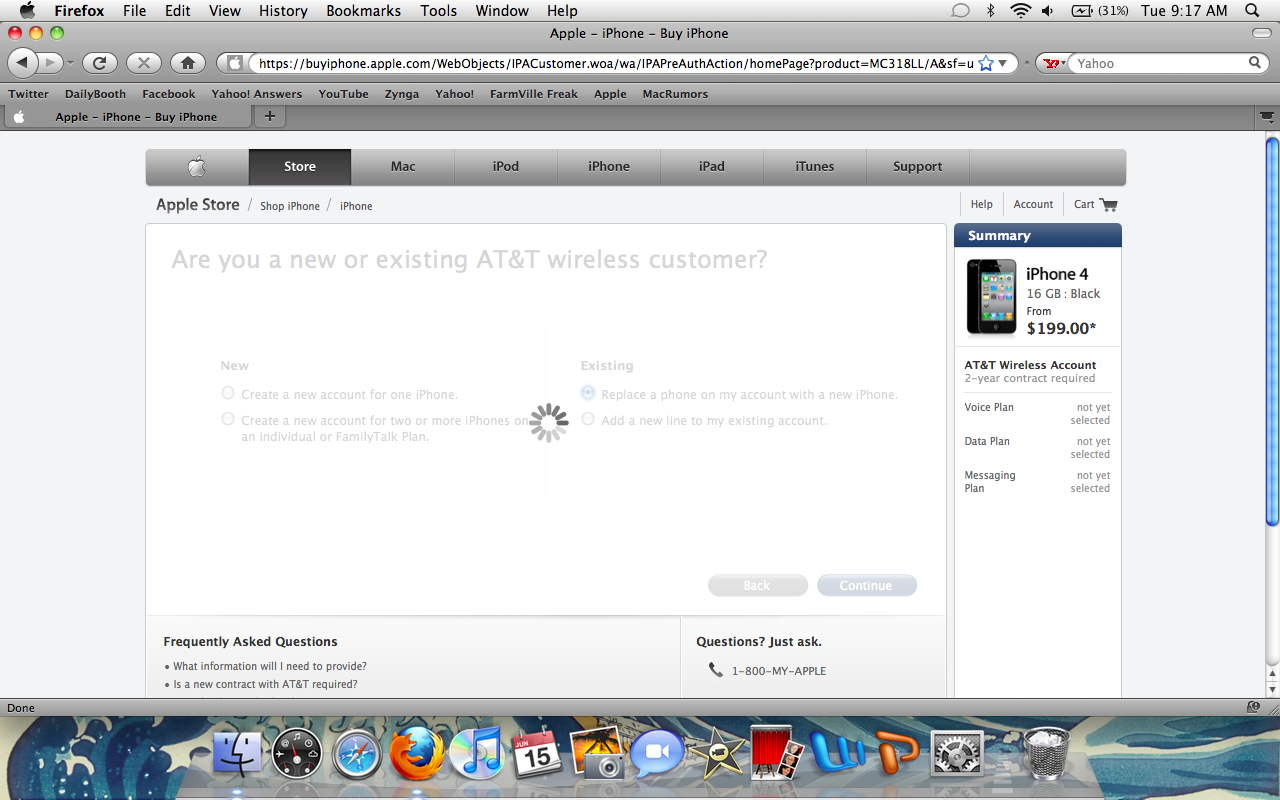Reload the page with the refresh icon

click(99, 63)
